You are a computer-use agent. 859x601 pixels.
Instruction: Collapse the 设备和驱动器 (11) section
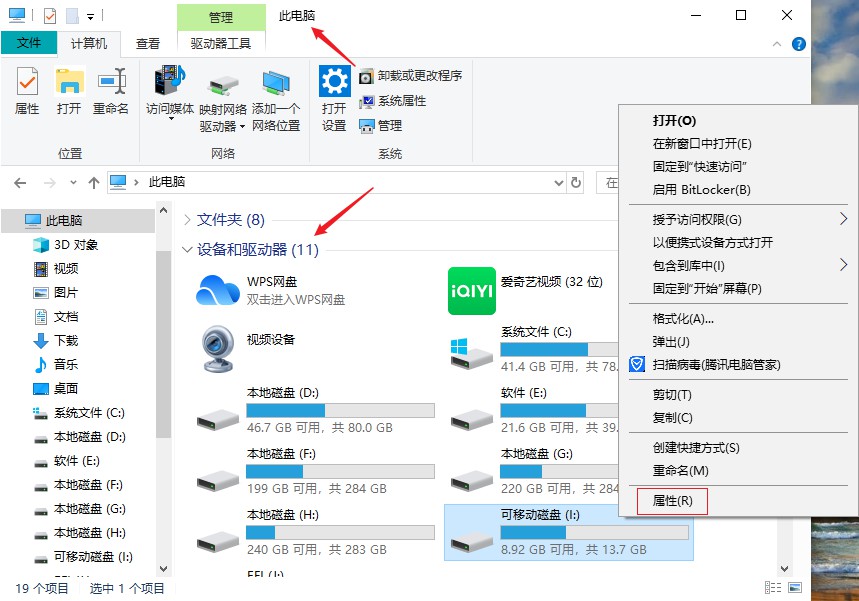189,248
